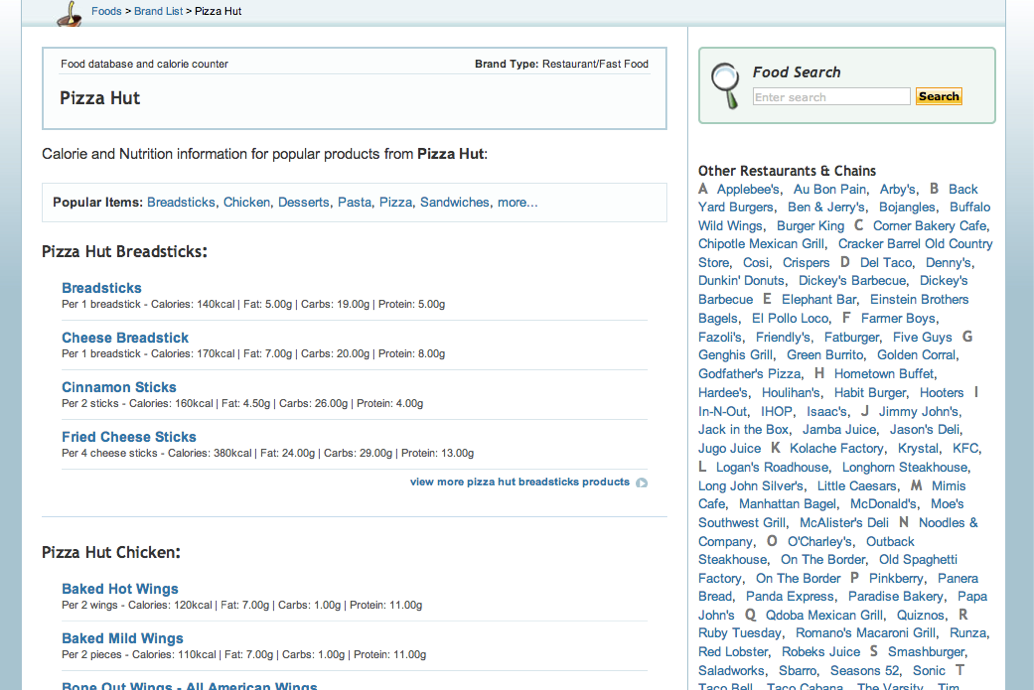Open Crispers restaurant link
The width and height of the screenshot is (1034, 690).
(x=806, y=263)
